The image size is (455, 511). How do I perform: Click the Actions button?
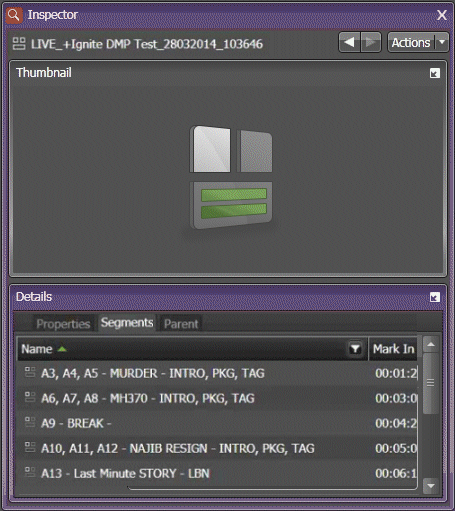[x=412, y=42]
